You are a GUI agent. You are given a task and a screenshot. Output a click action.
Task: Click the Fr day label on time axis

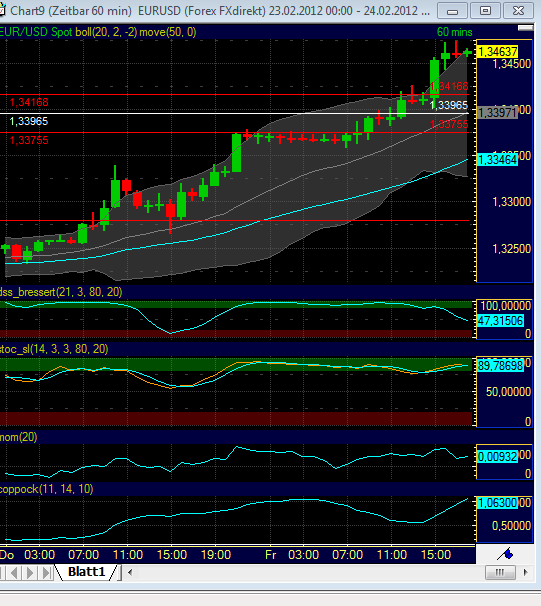pos(270,555)
